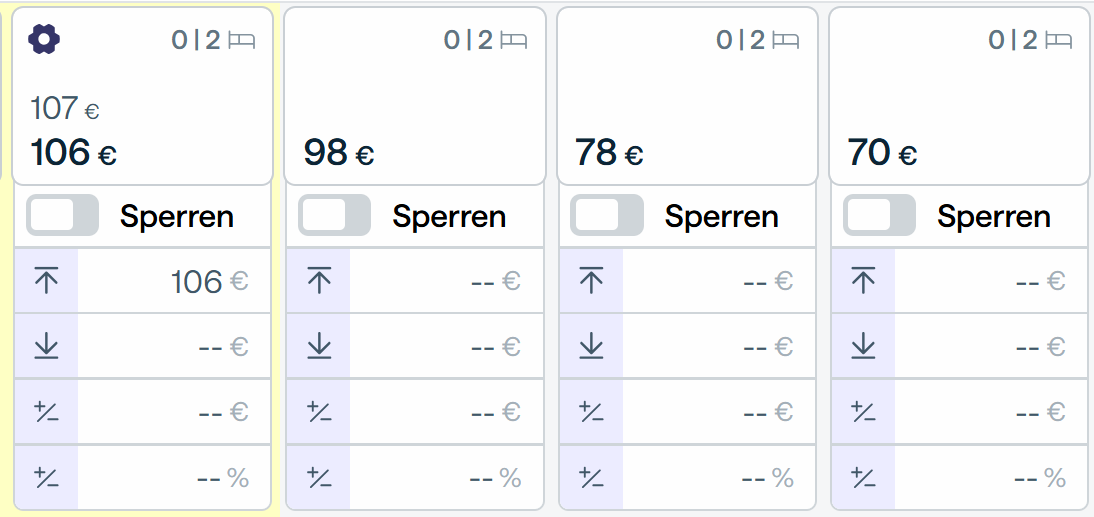
Task: Enable Sperren switch under the 98 € card
Action: point(334,215)
